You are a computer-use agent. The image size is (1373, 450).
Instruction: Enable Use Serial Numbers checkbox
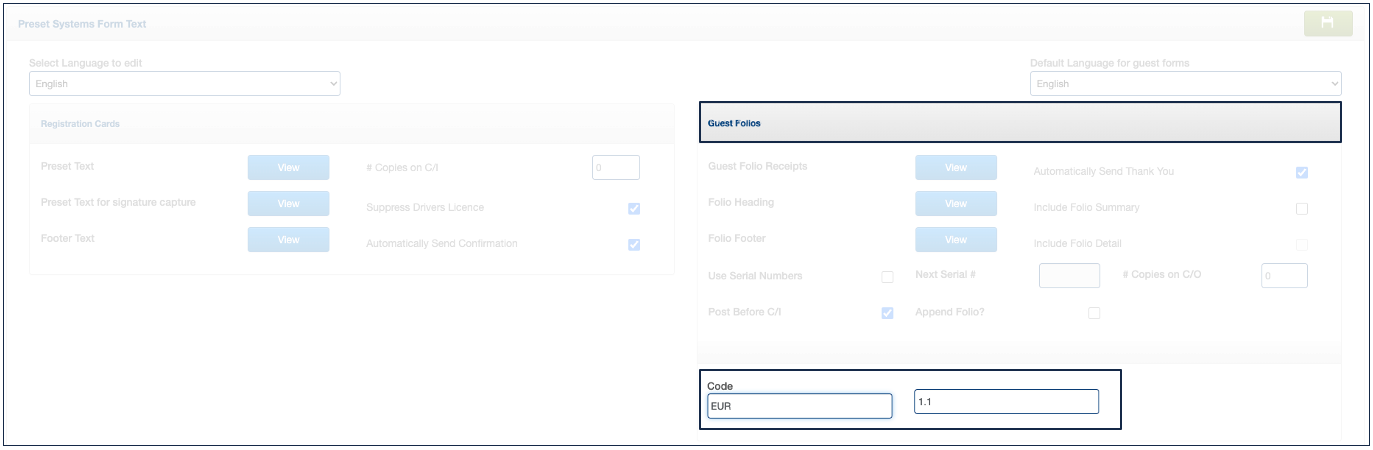point(887,277)
